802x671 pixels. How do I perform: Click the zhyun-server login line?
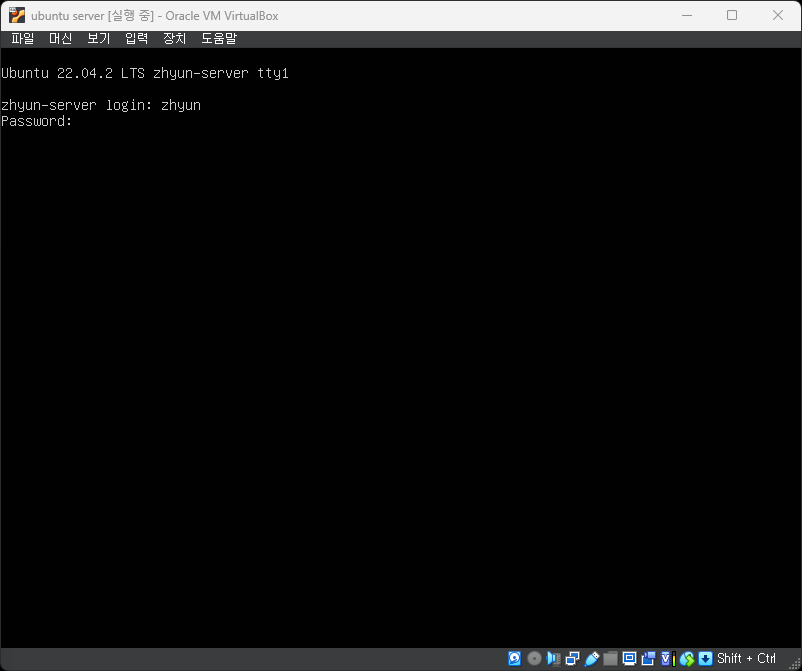101,105
